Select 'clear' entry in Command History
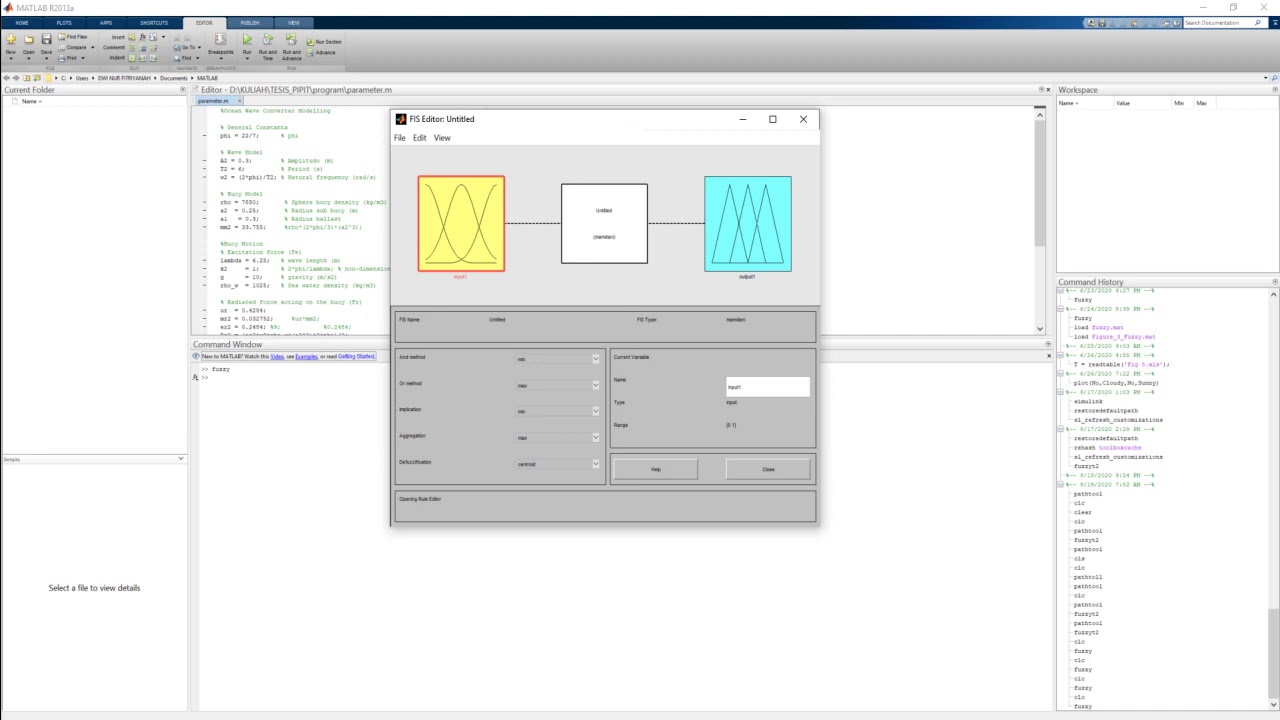Viewport: 1280px width, 720px height. tap(1082, 512)
